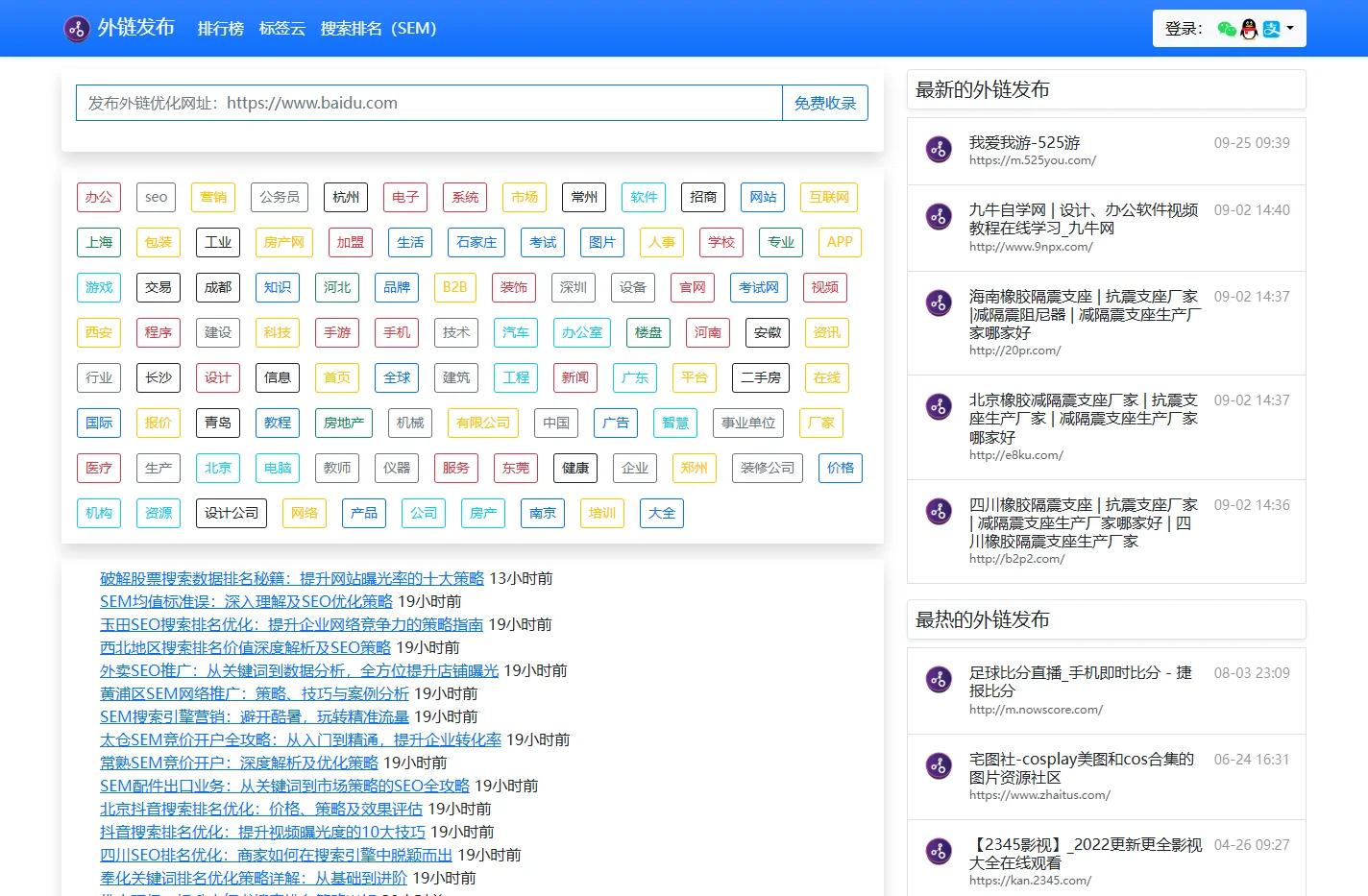Click the icon beside 海南橡胶隔震支座 entry
Image resolution: width=1368 pixels, height=896 pixels.
(x=939, y=303)
